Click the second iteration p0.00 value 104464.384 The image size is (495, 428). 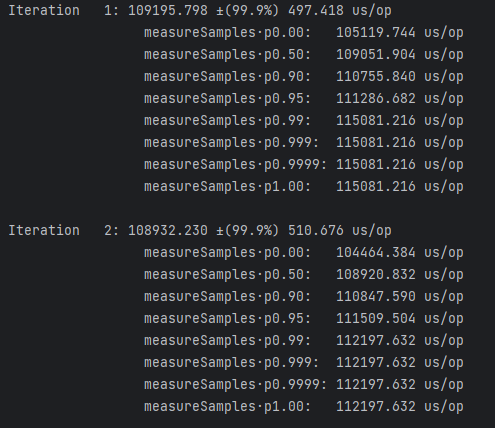coord(376,253)
